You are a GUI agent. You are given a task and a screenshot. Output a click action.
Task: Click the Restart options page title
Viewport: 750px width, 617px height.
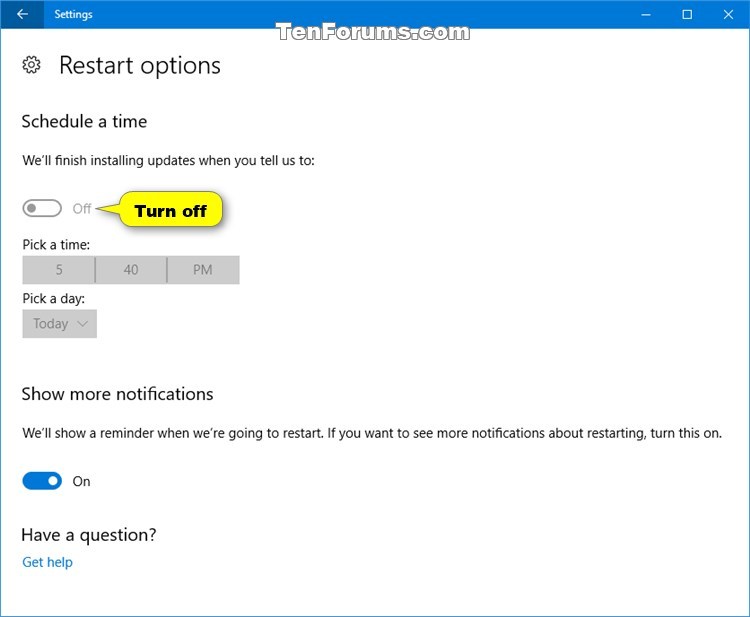point(140,66)
